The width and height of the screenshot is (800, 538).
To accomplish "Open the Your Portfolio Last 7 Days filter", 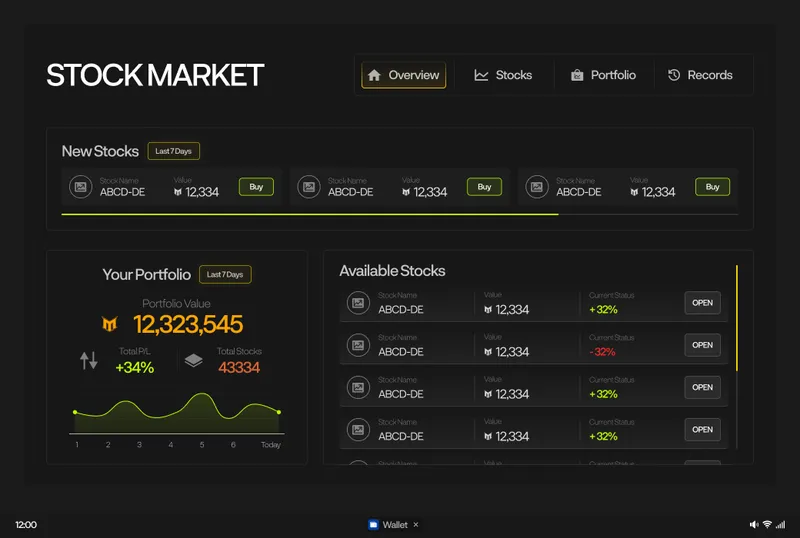I will [225, 275].
